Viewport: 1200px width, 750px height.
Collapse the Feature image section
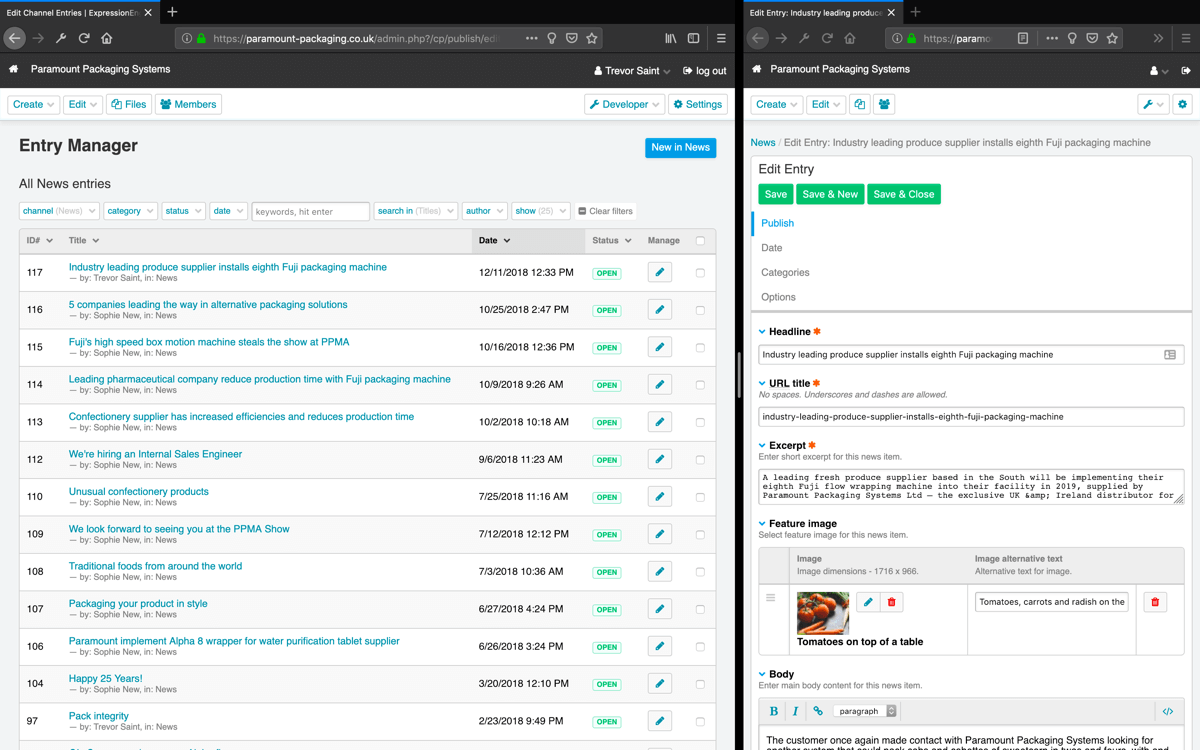[762, 523]
